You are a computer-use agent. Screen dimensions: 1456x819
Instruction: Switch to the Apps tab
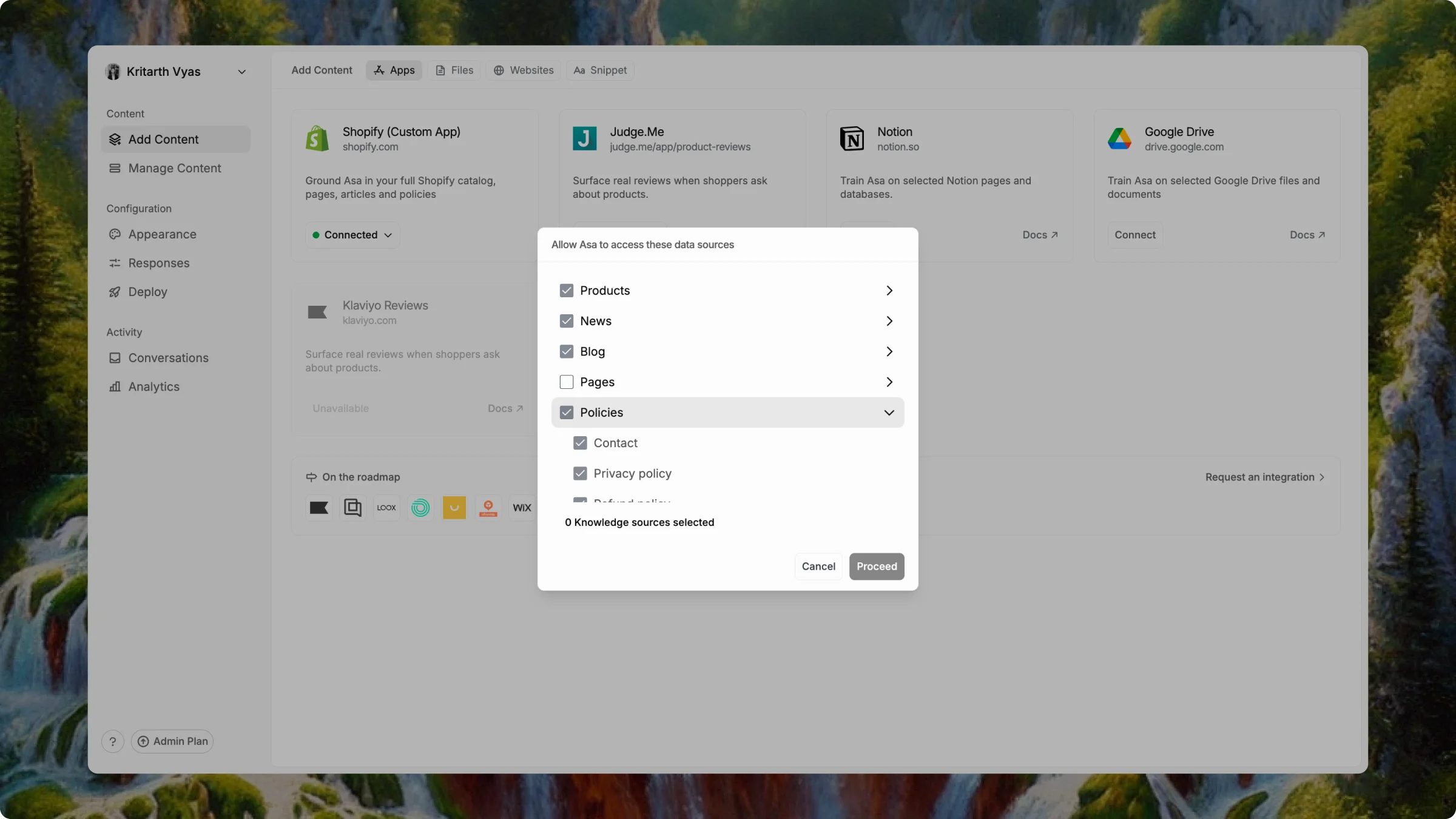(394, 70)
